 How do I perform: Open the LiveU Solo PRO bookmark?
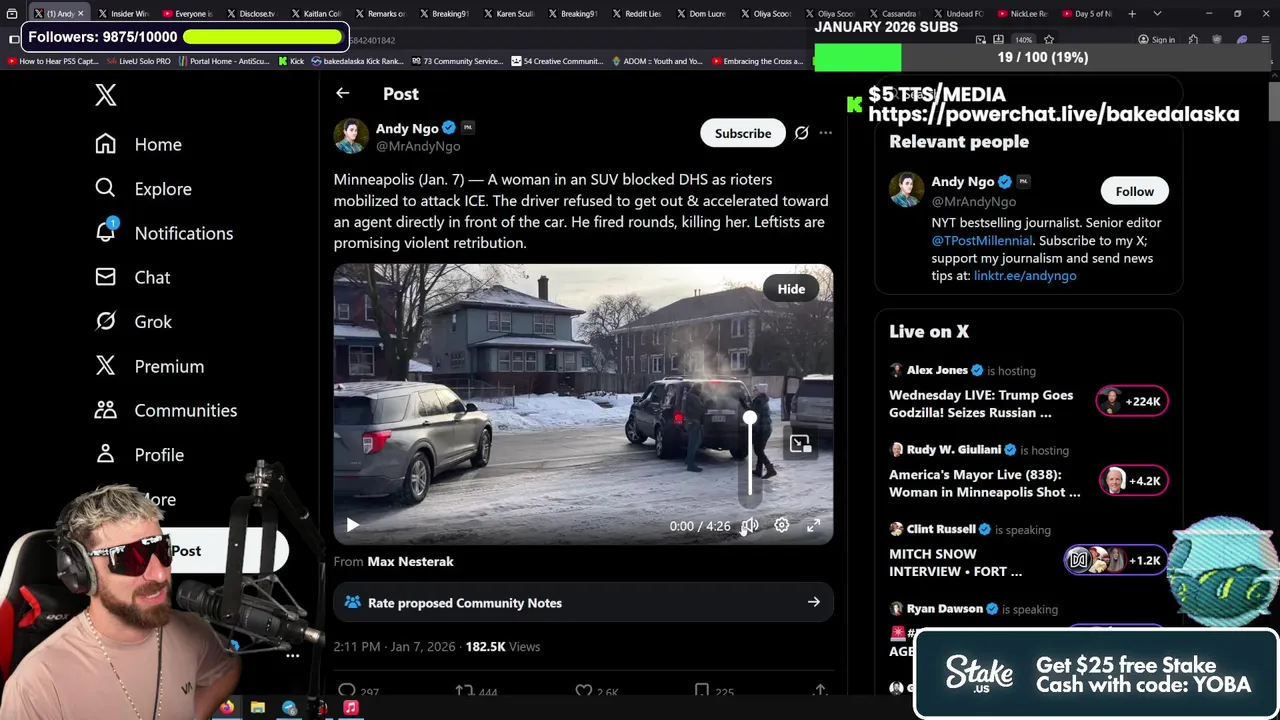[139, 61]
